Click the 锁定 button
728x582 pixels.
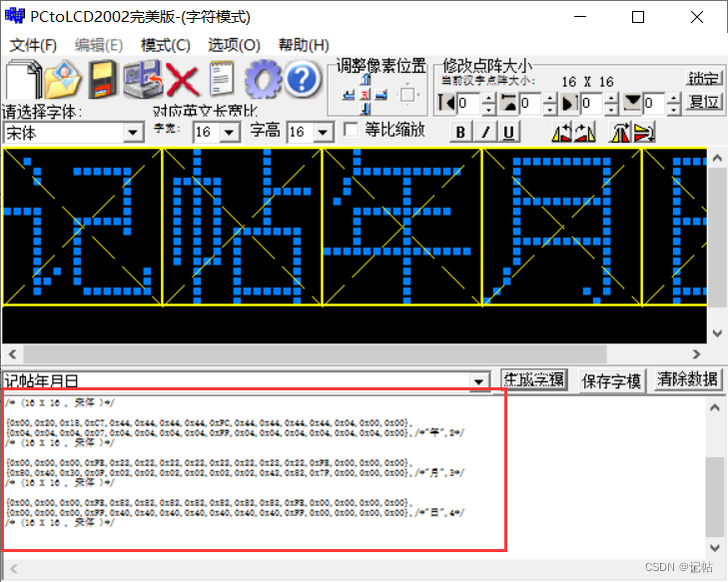coord(704,78)
